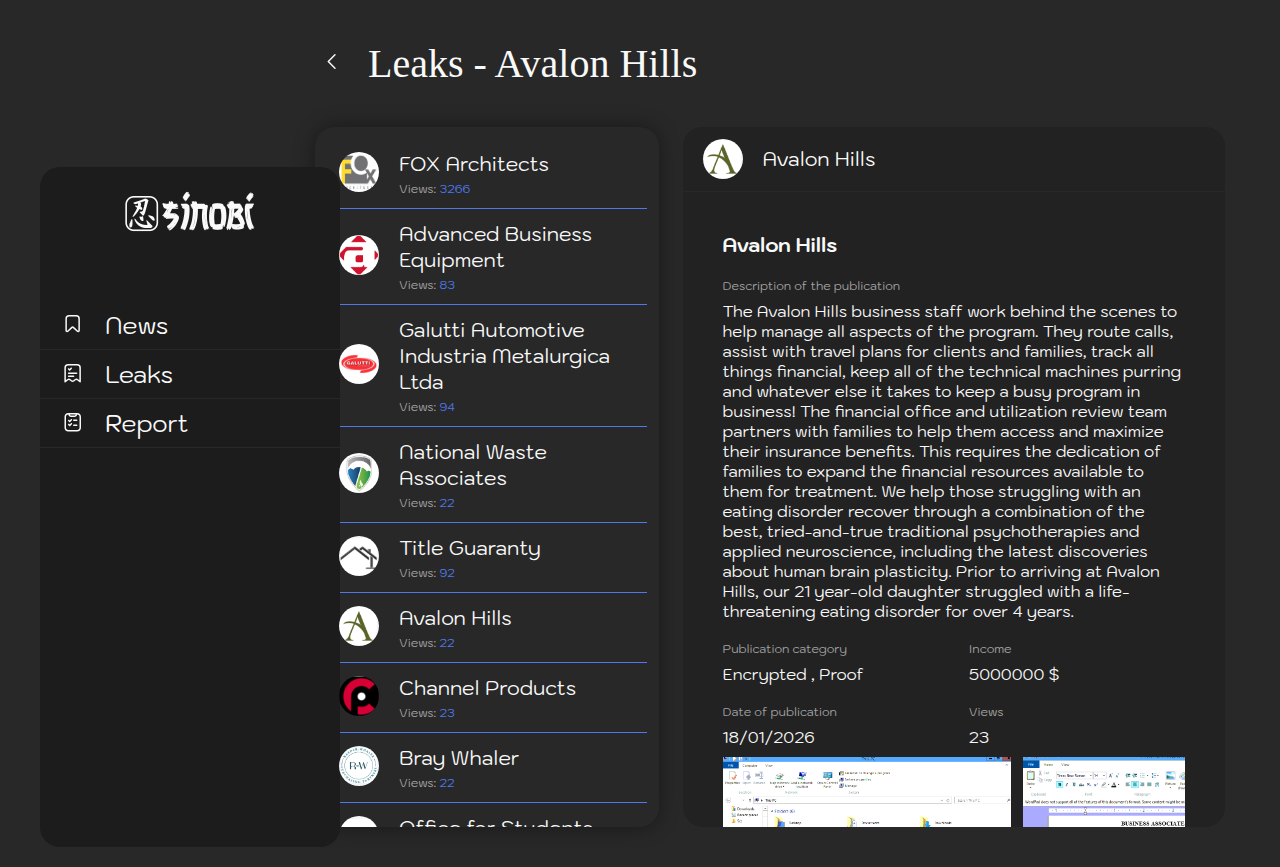Viewport: 1280px width, 867px height.
Task: Click the National Waste Associates logo
Action: click(x=359, y=473)
